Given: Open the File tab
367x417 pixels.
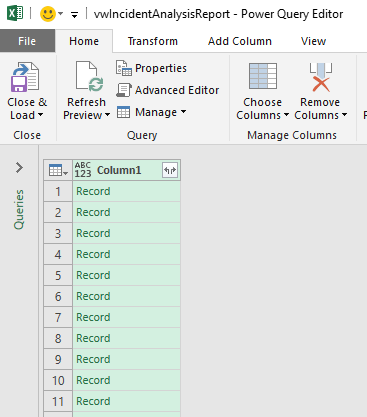Looking at the screenshot, I should tap(27, 41).
